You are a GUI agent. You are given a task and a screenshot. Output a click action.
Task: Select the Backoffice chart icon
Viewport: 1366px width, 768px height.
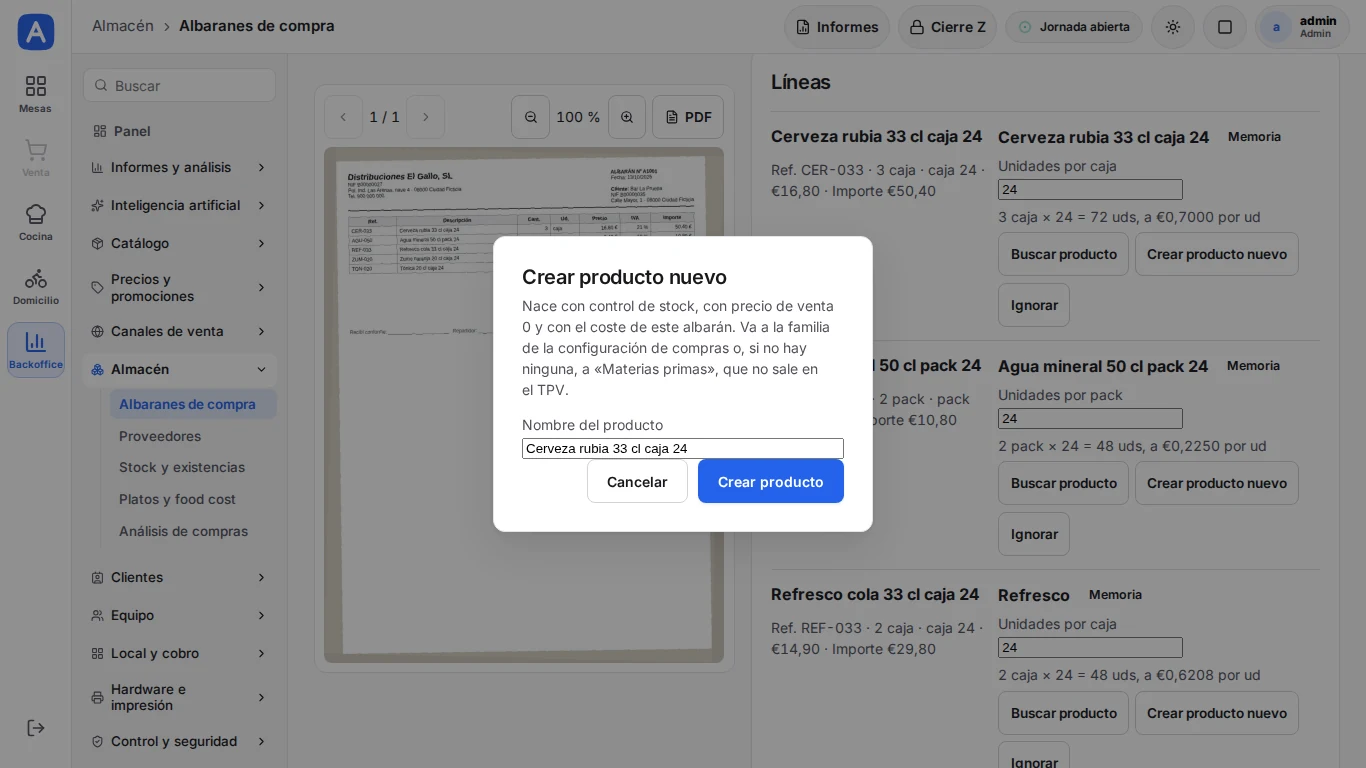pyautogui.click(x=36, y=350)
